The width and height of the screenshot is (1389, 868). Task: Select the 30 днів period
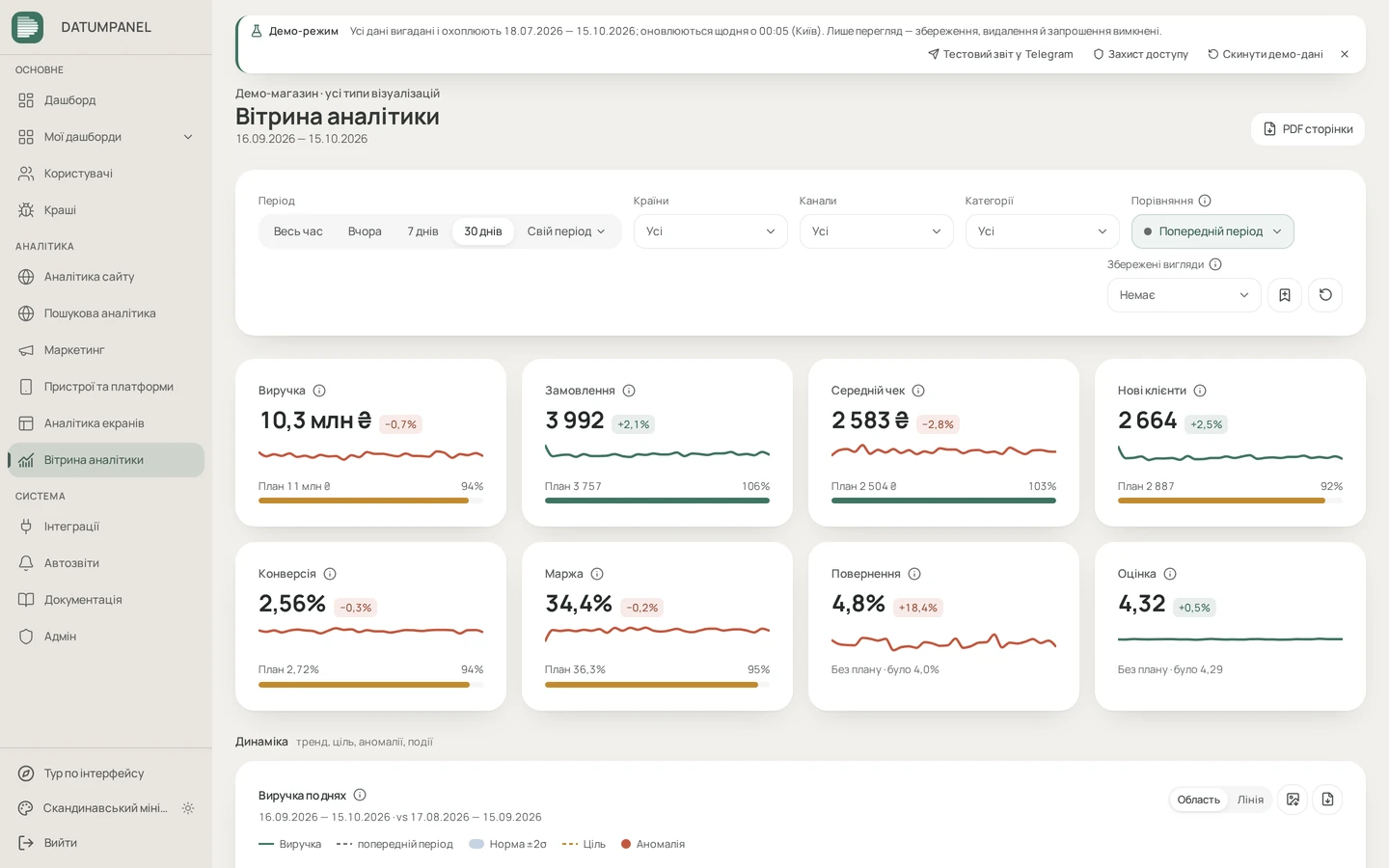(483, 231)
